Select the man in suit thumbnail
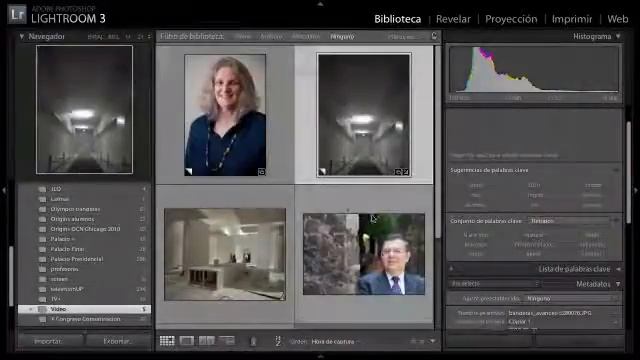Screen dimensions: 640x360 click(x=364, y=254)
